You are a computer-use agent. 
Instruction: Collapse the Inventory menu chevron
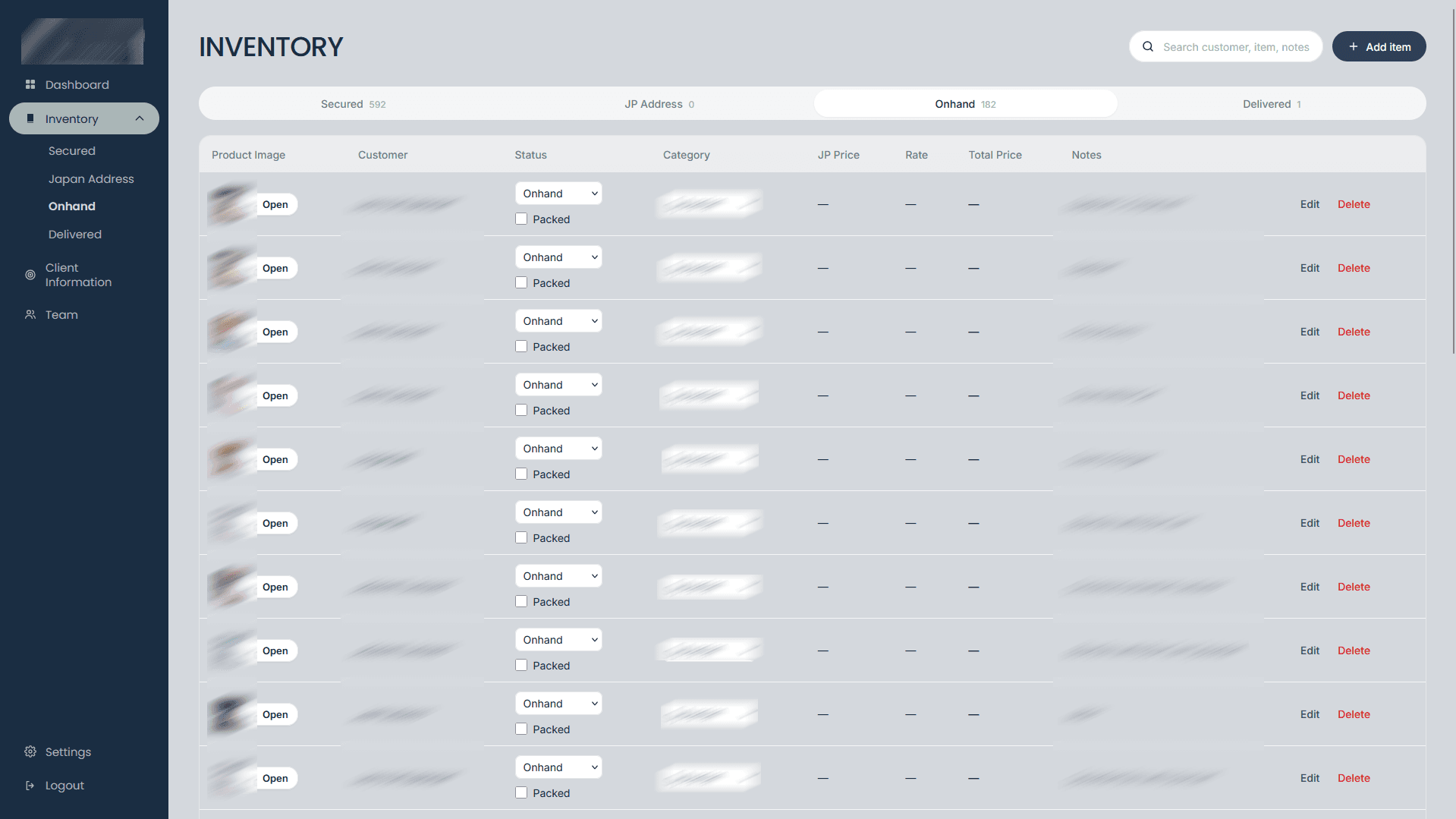tap(140, 118)
